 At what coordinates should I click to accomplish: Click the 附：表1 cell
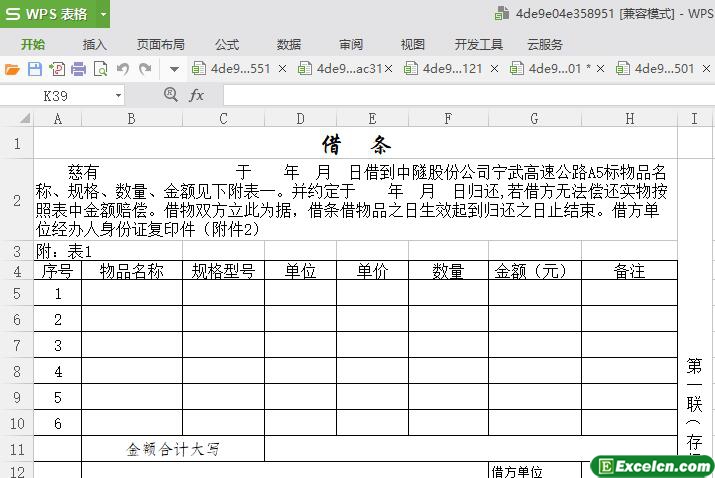[x=108, y=251]
